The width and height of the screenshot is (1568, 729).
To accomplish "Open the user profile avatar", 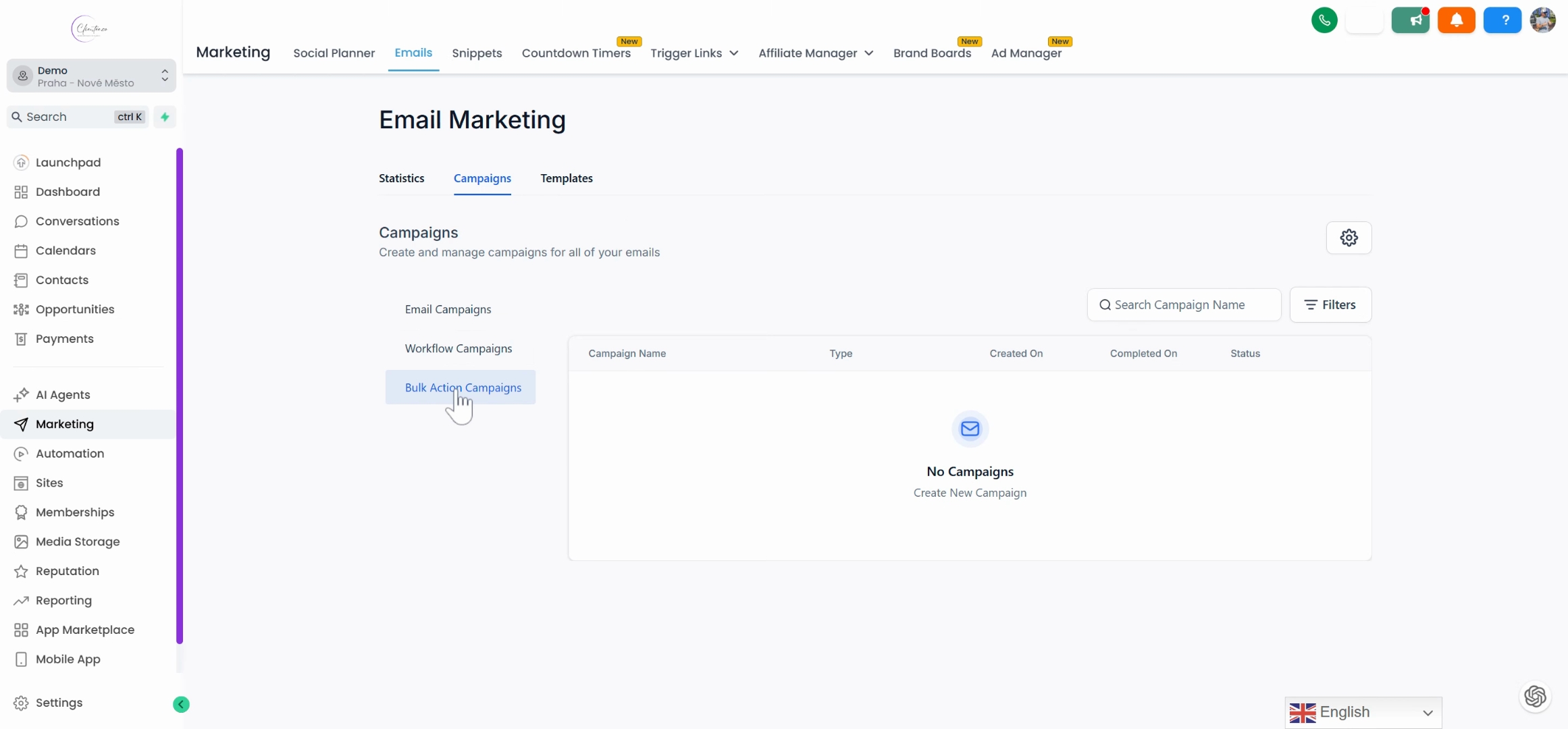I will click(x=1543, y=20).
